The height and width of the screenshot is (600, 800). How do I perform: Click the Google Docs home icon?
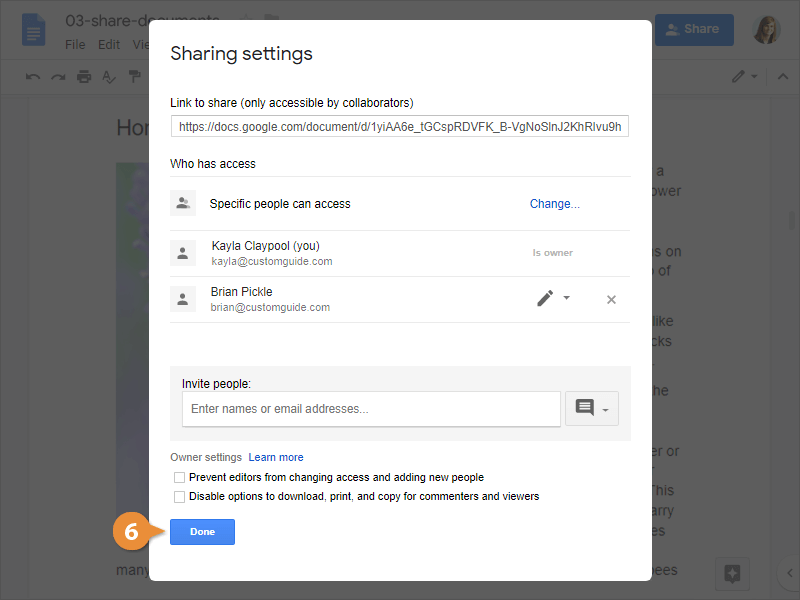click(34, 31)
